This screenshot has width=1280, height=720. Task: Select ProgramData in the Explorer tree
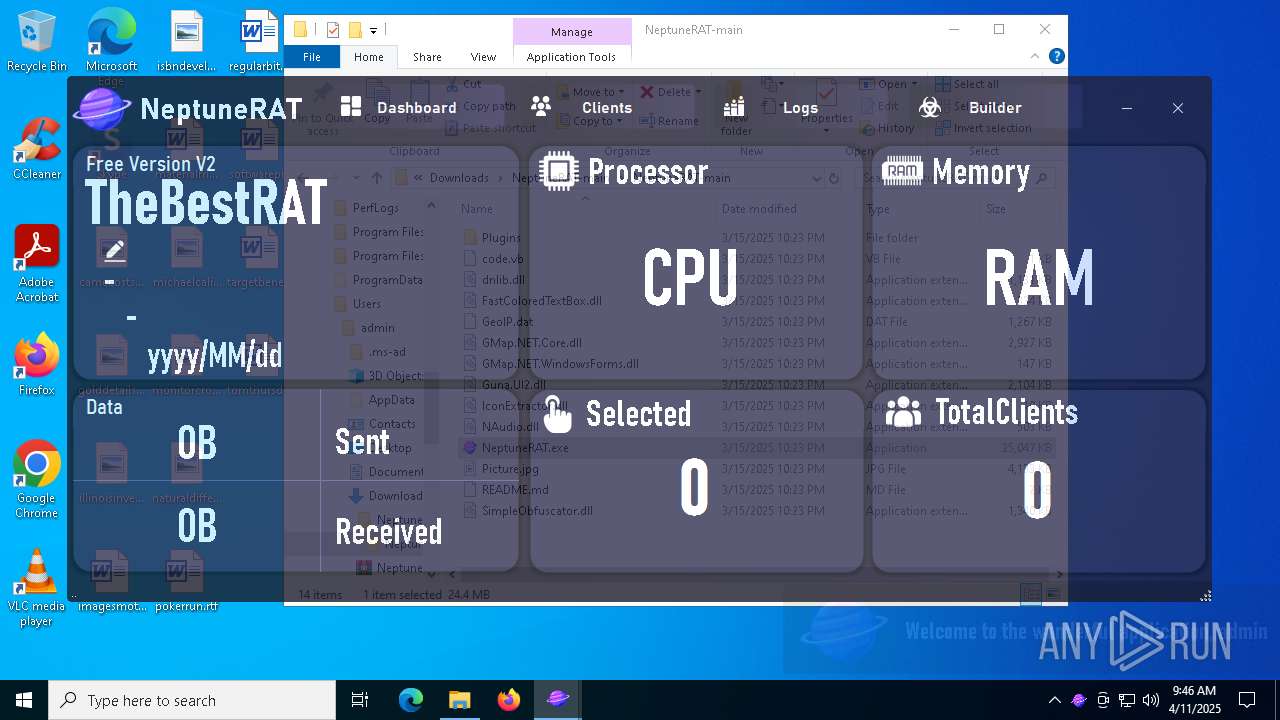click(x=387, y=279)
